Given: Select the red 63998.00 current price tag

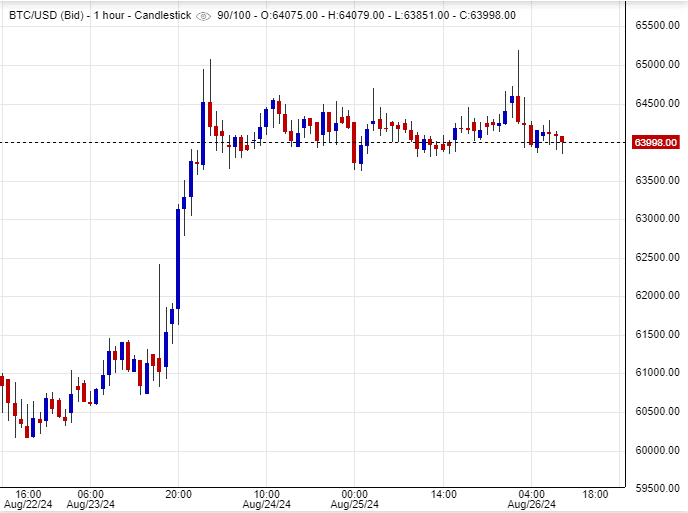Looking at the screenshot, I should (x=657, y=142).
